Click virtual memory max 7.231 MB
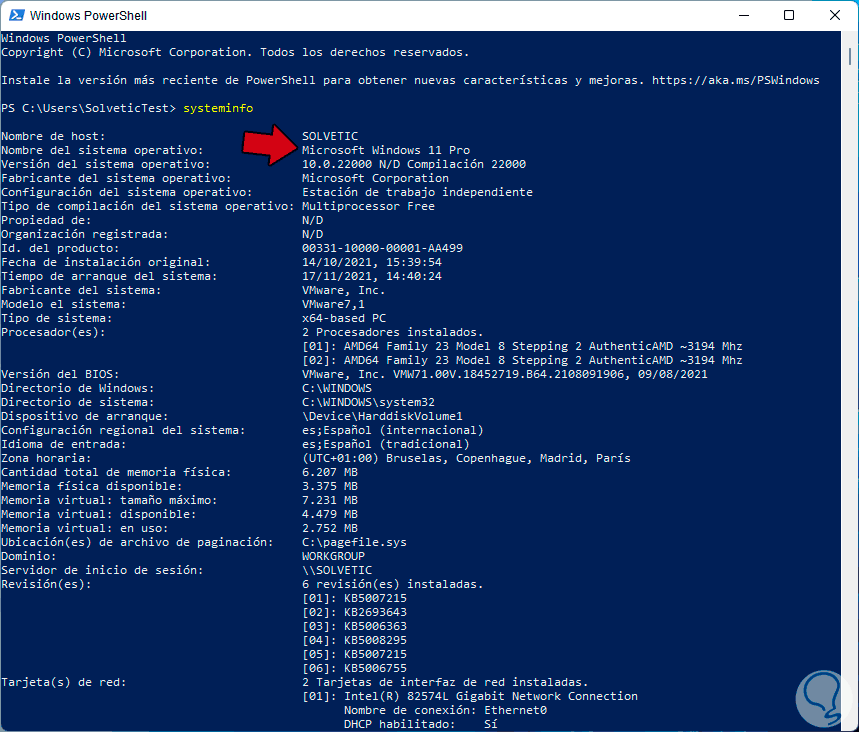The height and width of the screenshot is (732, 859). coord(330,500)
